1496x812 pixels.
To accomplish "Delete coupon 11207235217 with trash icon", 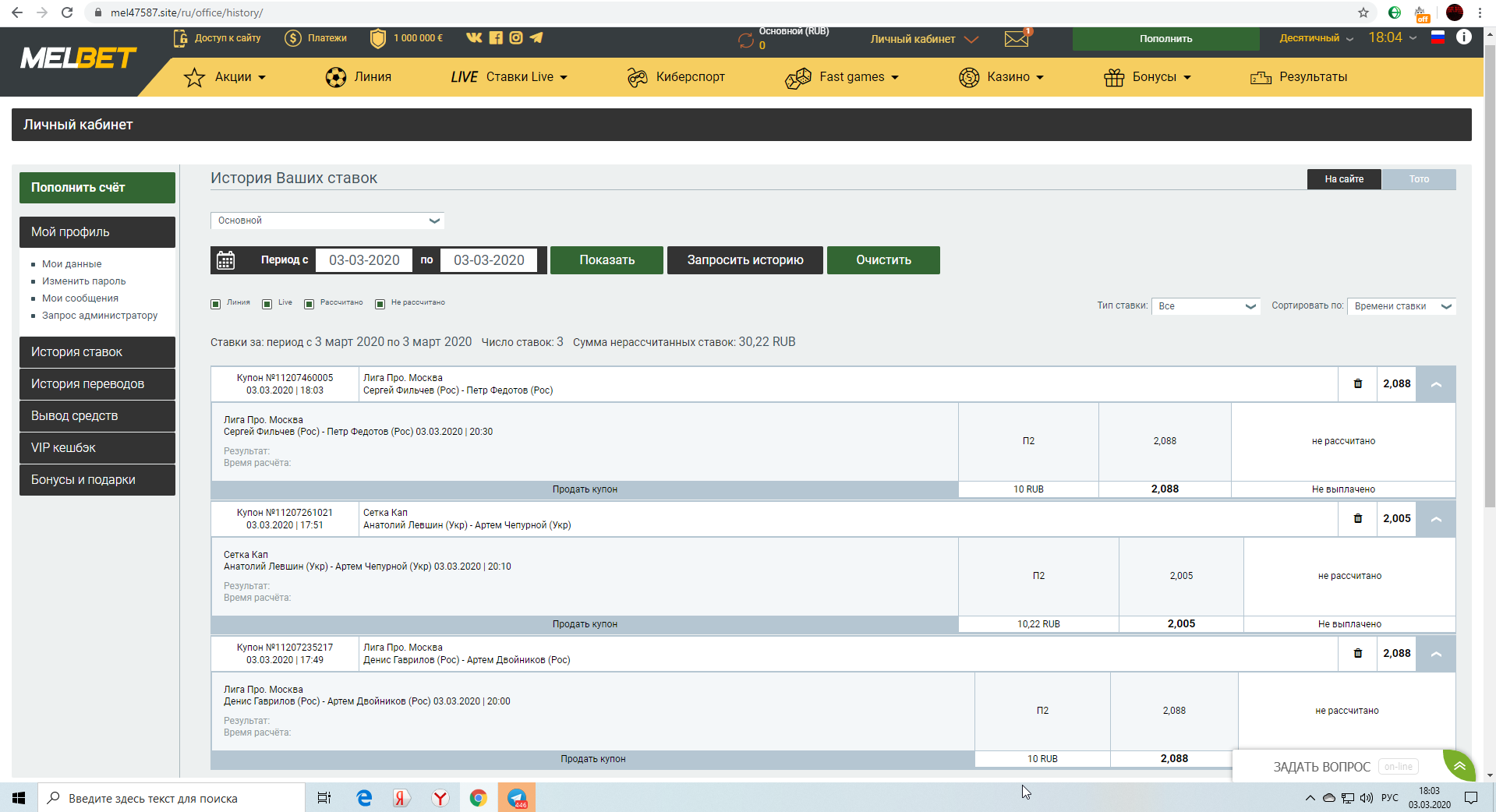I will pyautogui.click(x=1358, y=653).
